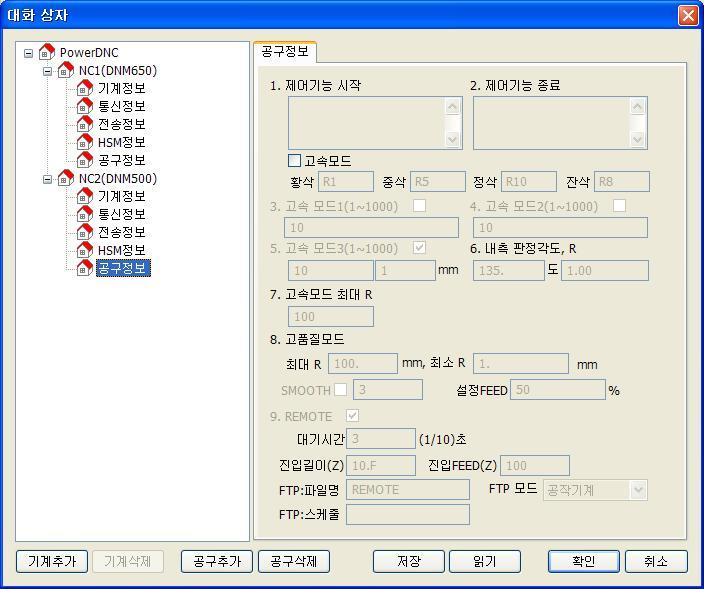The width and height of the screenshot is (704, 589).
Task: Click the FTP:스케줄 field
Action: point(408,514)
